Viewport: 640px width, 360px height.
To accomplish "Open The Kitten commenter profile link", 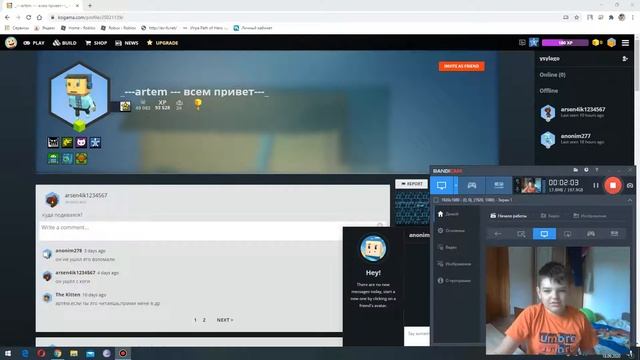I will click(x=68, y=295).
